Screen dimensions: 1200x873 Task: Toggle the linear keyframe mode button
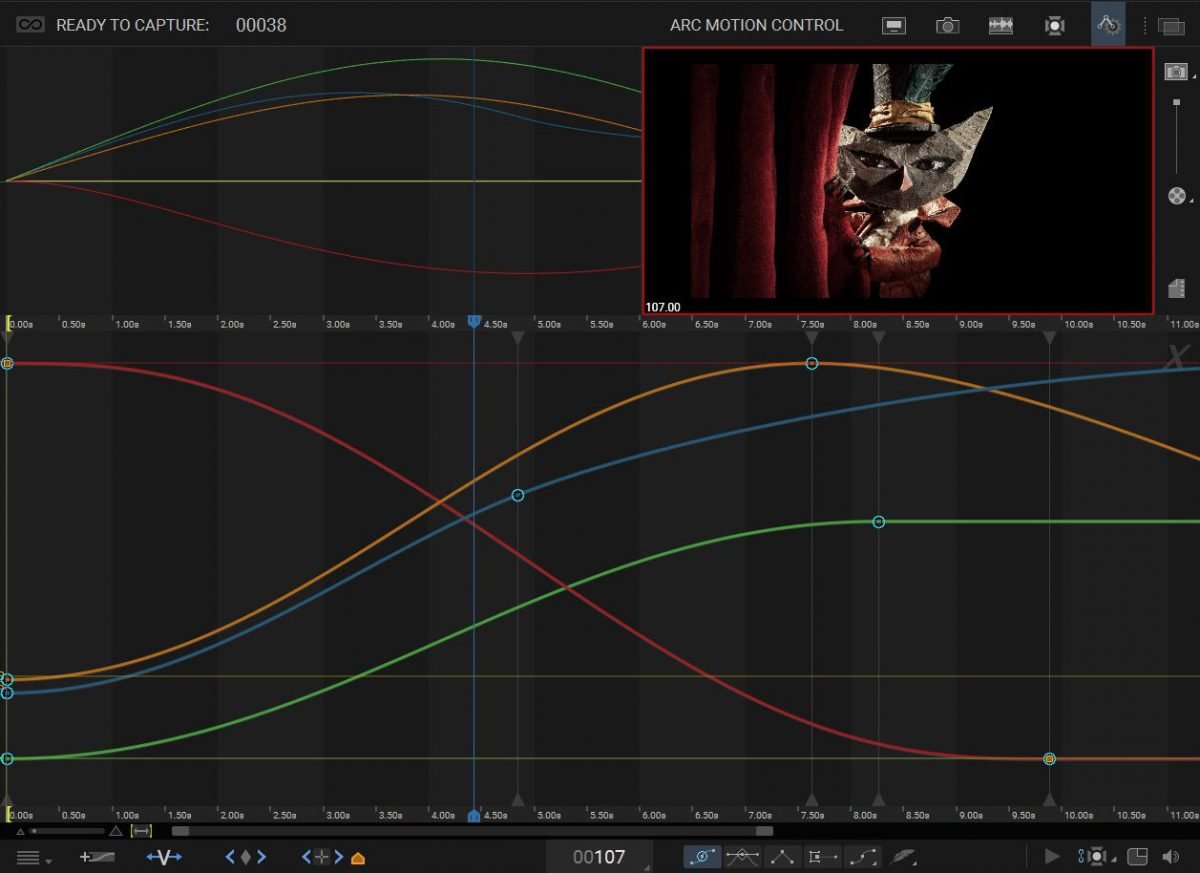pos(782,857)
